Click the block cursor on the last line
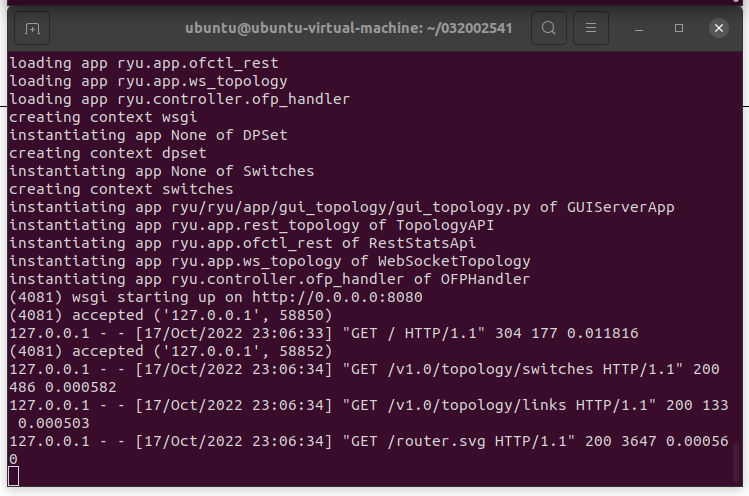Viewport: 749px width, 496px height. coord(14,475)
